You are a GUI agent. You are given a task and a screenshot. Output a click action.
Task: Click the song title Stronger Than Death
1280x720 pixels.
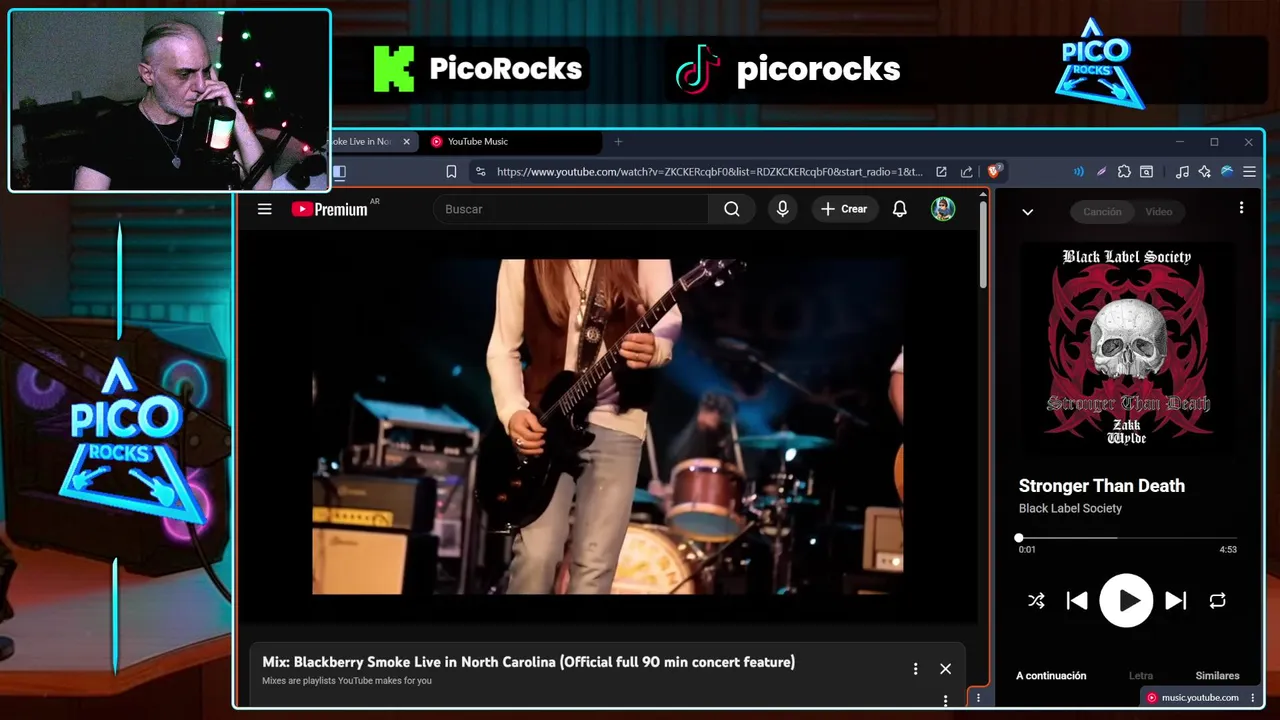pos(1102,486)
